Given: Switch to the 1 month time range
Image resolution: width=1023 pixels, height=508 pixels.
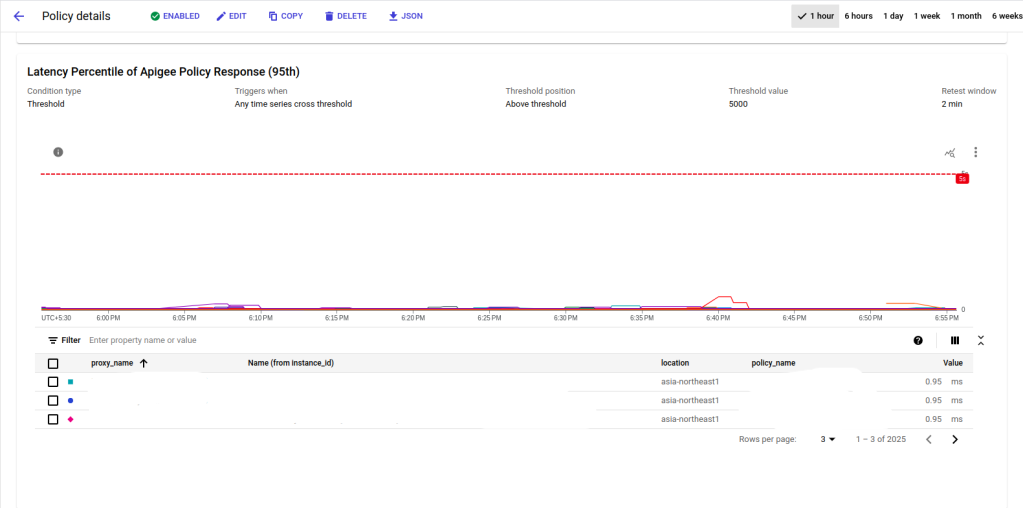Looking at the screenshot, I should [966, 16].
